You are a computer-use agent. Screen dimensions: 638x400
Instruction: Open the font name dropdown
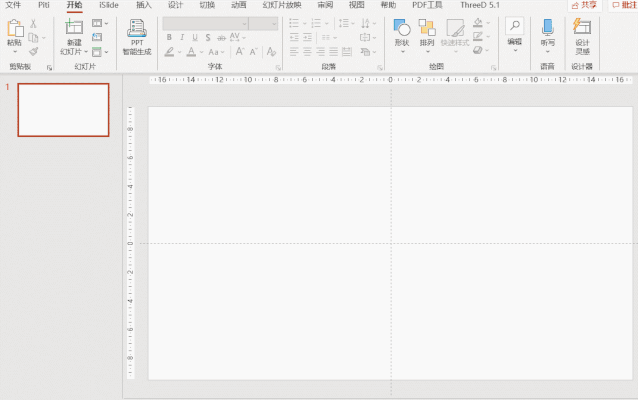(243, 23)
